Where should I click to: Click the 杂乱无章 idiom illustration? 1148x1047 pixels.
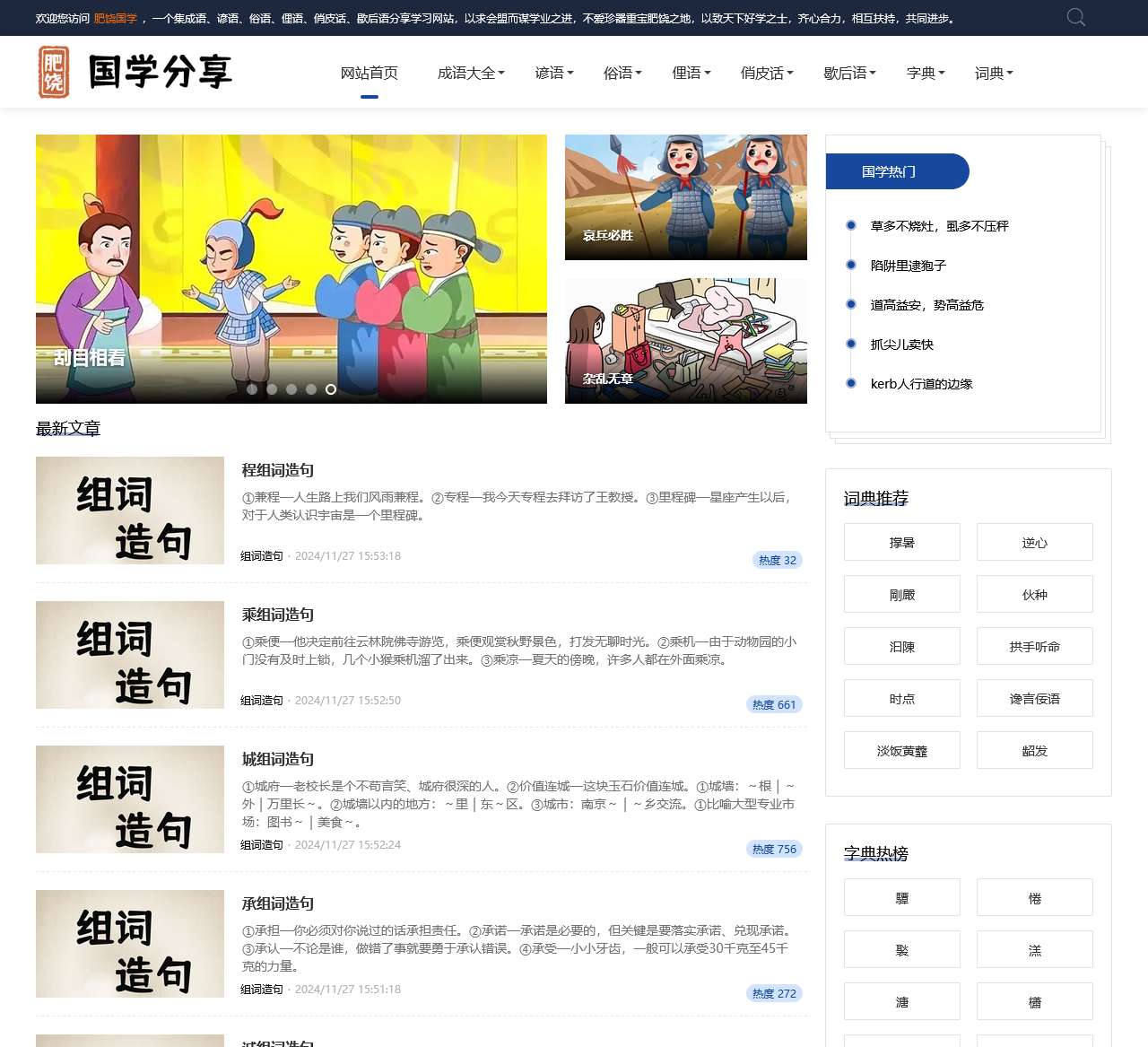[685, 341]
